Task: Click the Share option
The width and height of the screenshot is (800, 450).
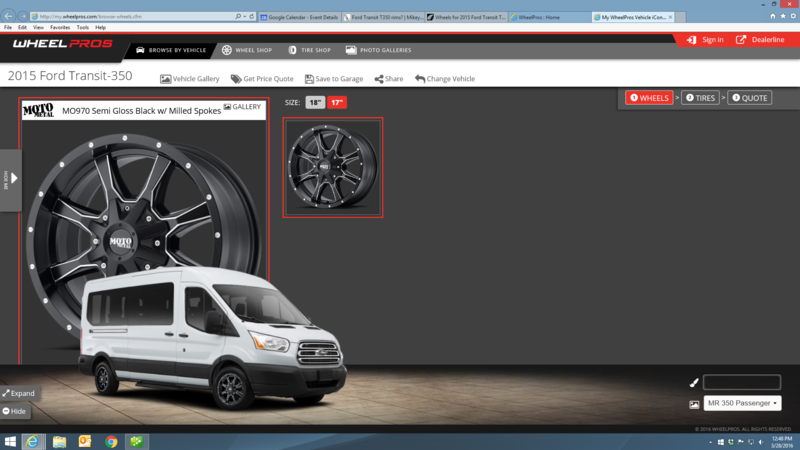Action: (389, 79)
